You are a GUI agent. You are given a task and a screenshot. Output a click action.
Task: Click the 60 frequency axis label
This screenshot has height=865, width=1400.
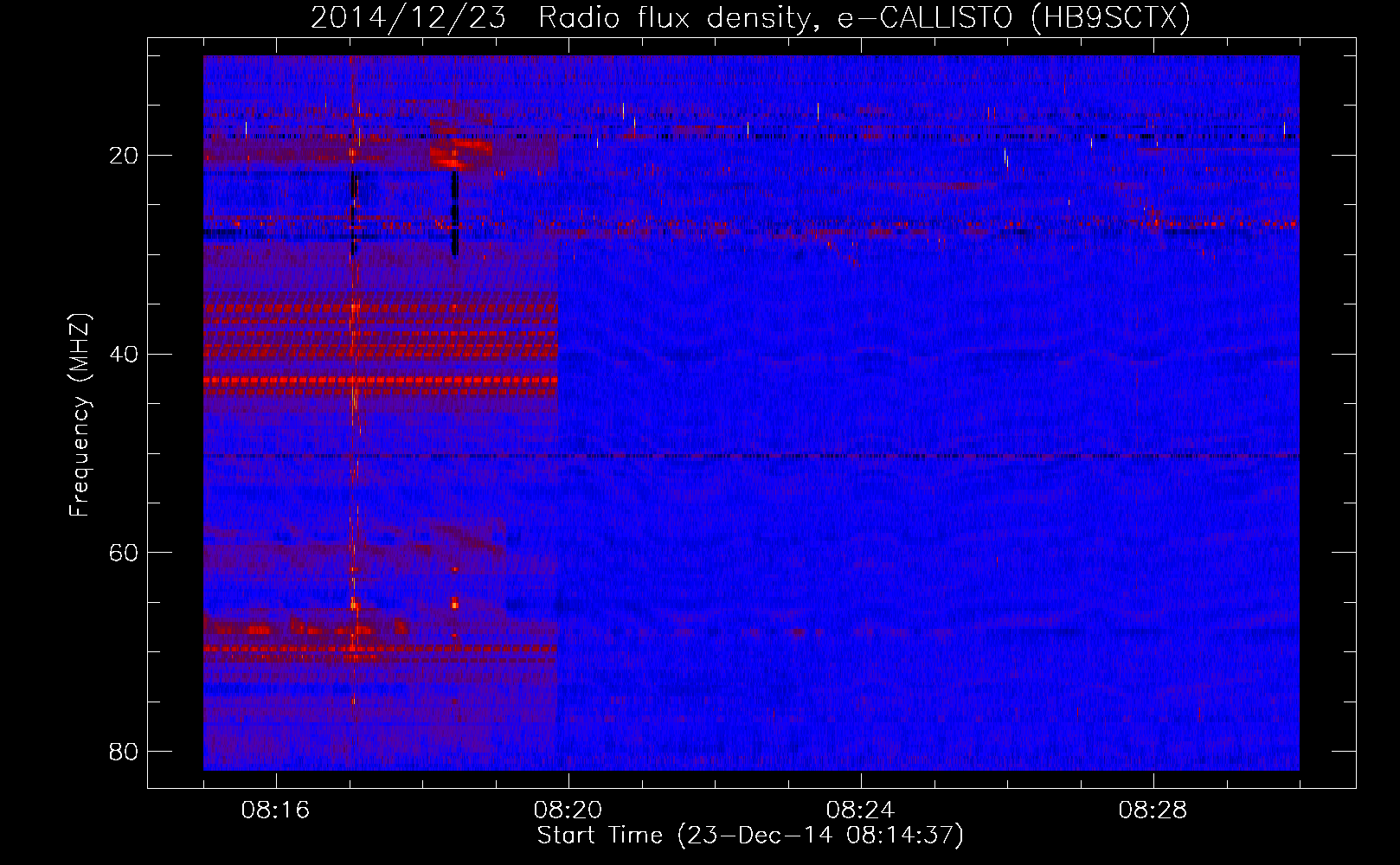click(124, 553)
